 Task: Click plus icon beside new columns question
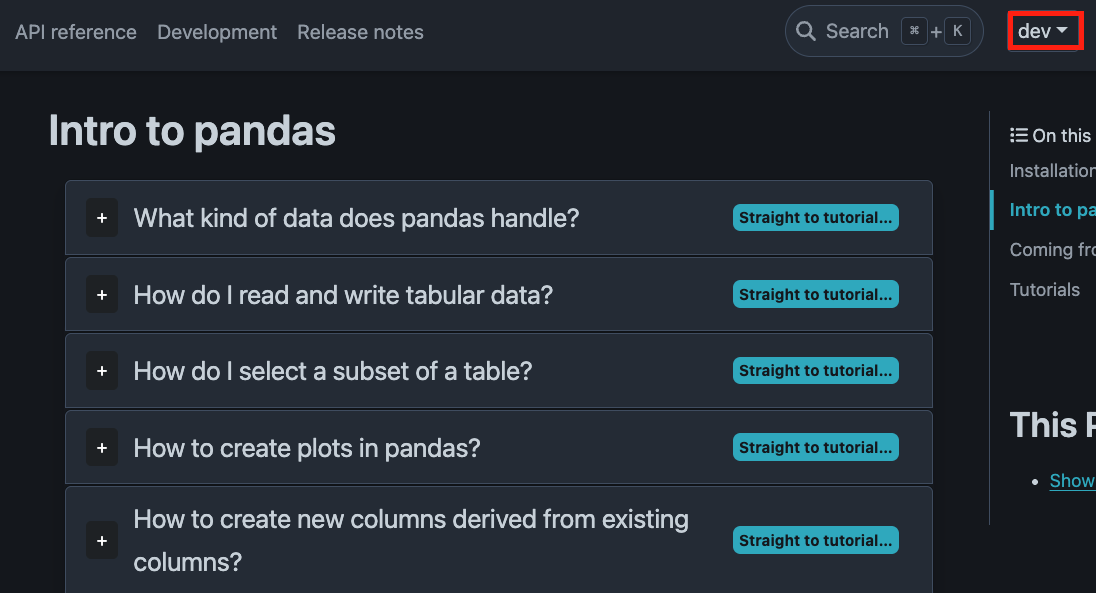coord(102,541)
